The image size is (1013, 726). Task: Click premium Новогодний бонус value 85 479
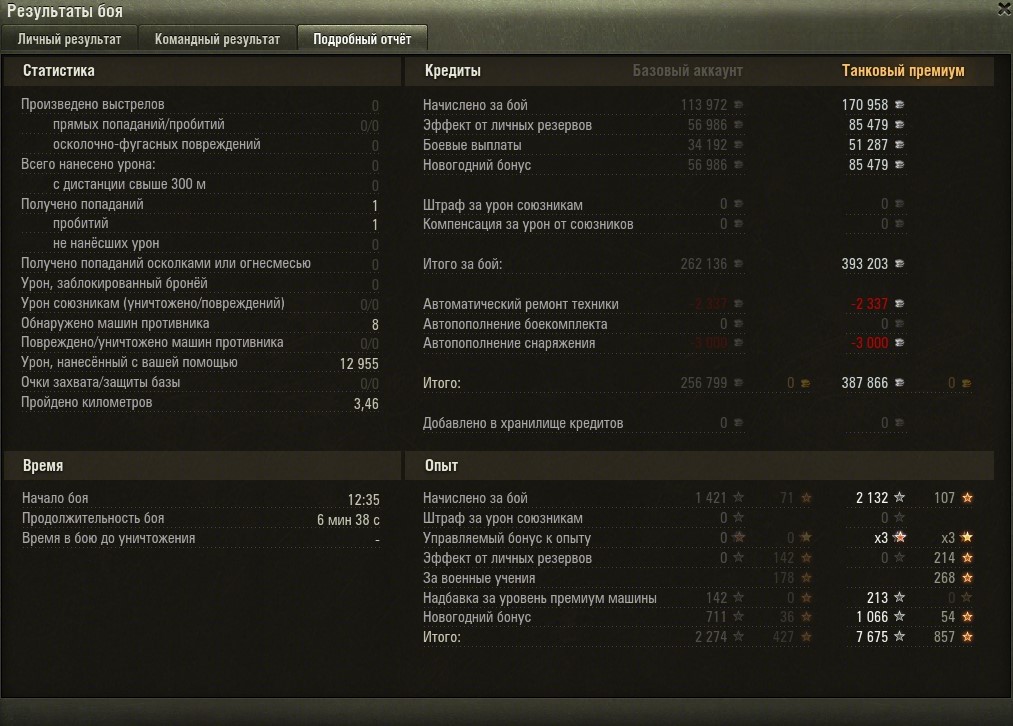pyautogui.click(x=868, y=165)
